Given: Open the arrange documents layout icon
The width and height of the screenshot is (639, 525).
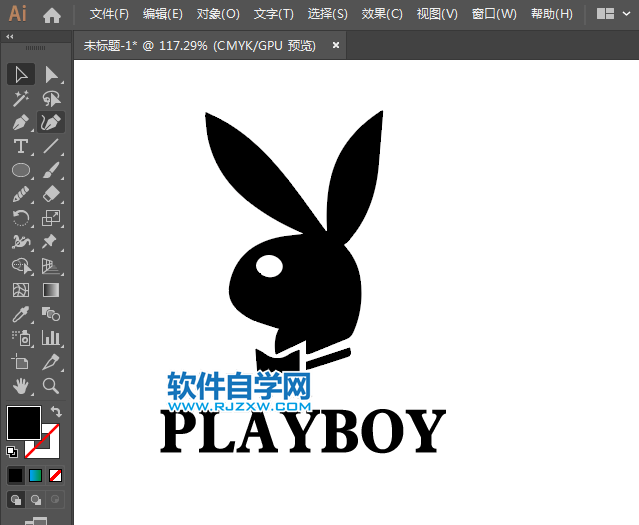Looking at the screenshot, I should [605, 14].
